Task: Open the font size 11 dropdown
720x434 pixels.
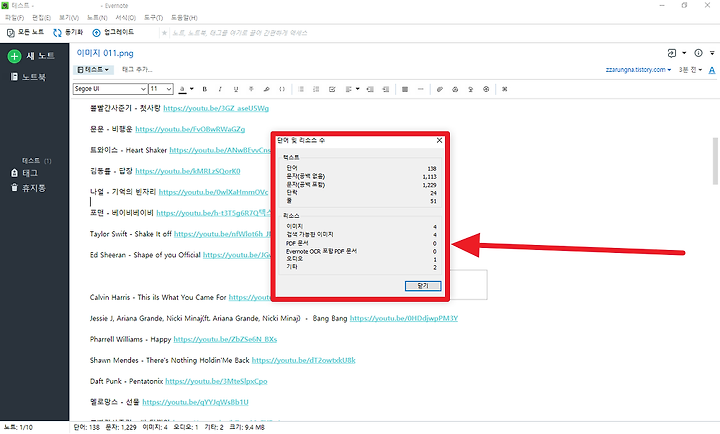Action: [161, 89]
